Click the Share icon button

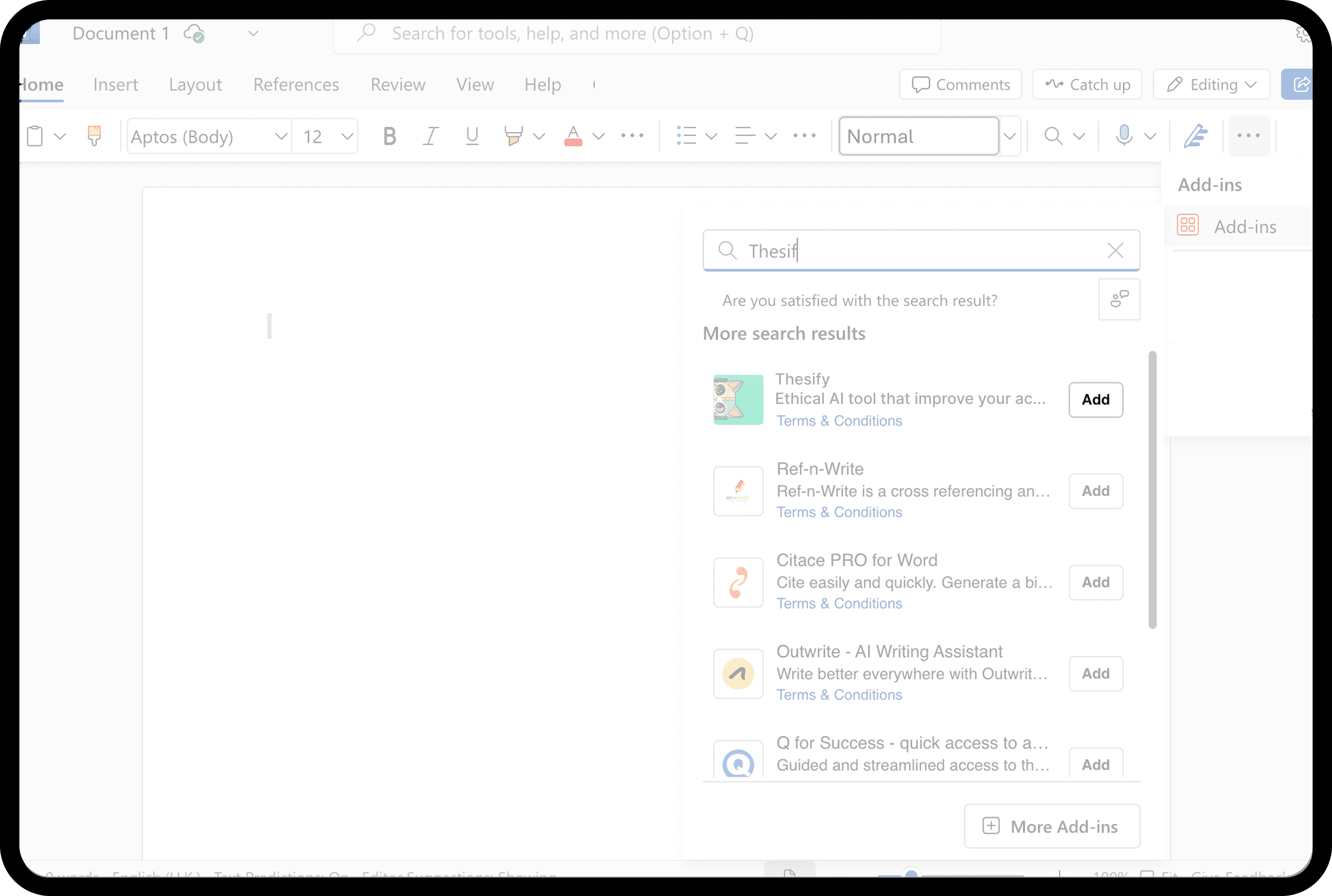click(1297, 85)
